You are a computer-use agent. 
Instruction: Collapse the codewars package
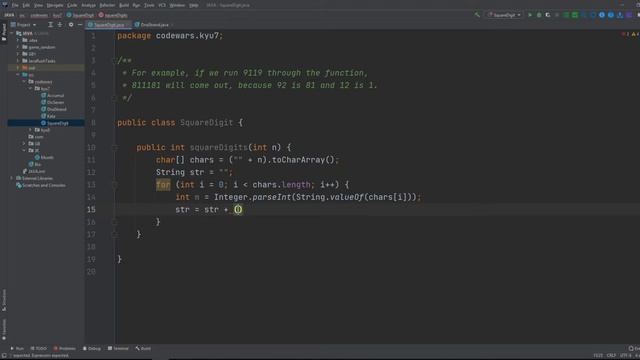[24, 82]
